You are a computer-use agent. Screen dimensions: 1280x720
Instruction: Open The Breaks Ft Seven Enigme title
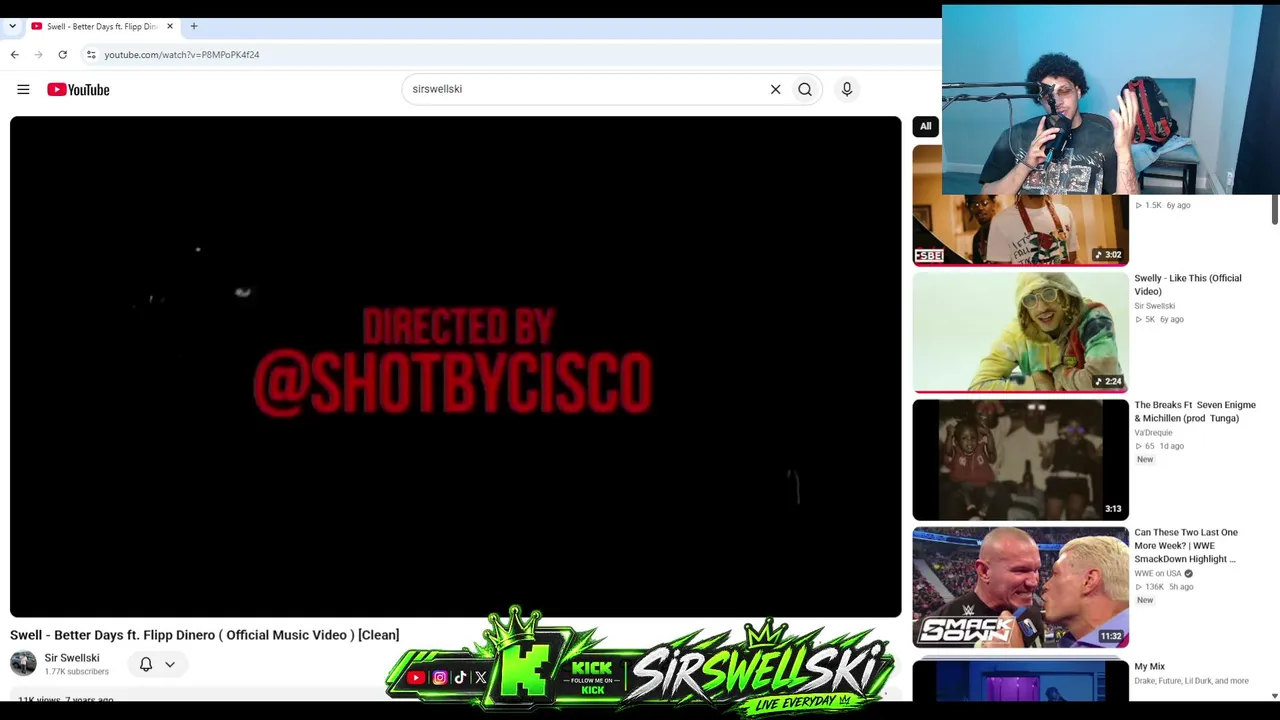coord(1195,412)
